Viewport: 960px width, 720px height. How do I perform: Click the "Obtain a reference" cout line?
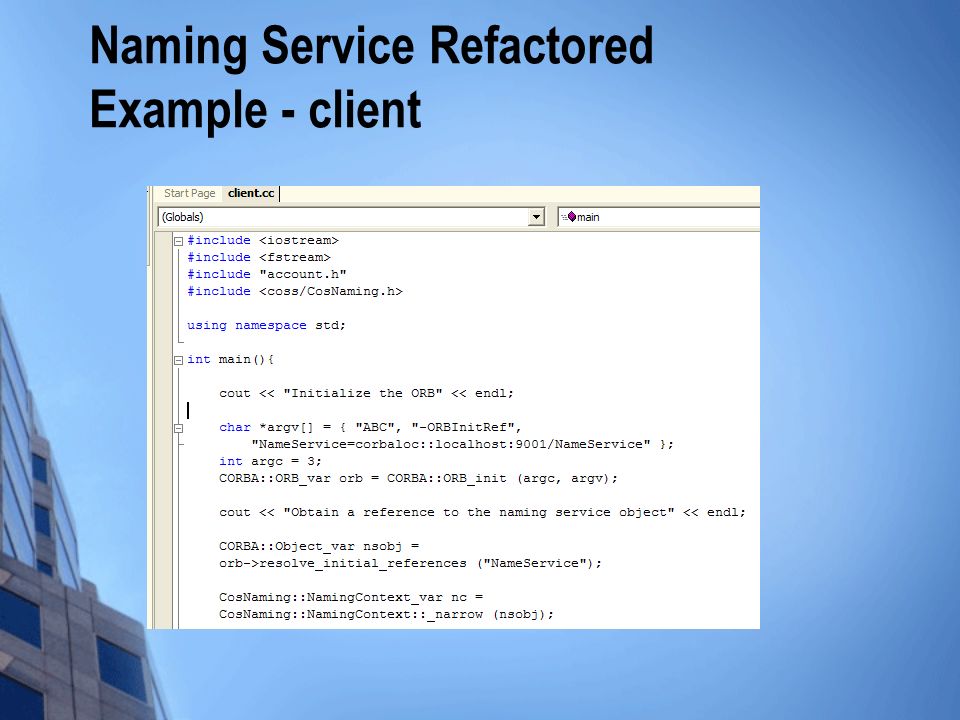click(482, 512)
